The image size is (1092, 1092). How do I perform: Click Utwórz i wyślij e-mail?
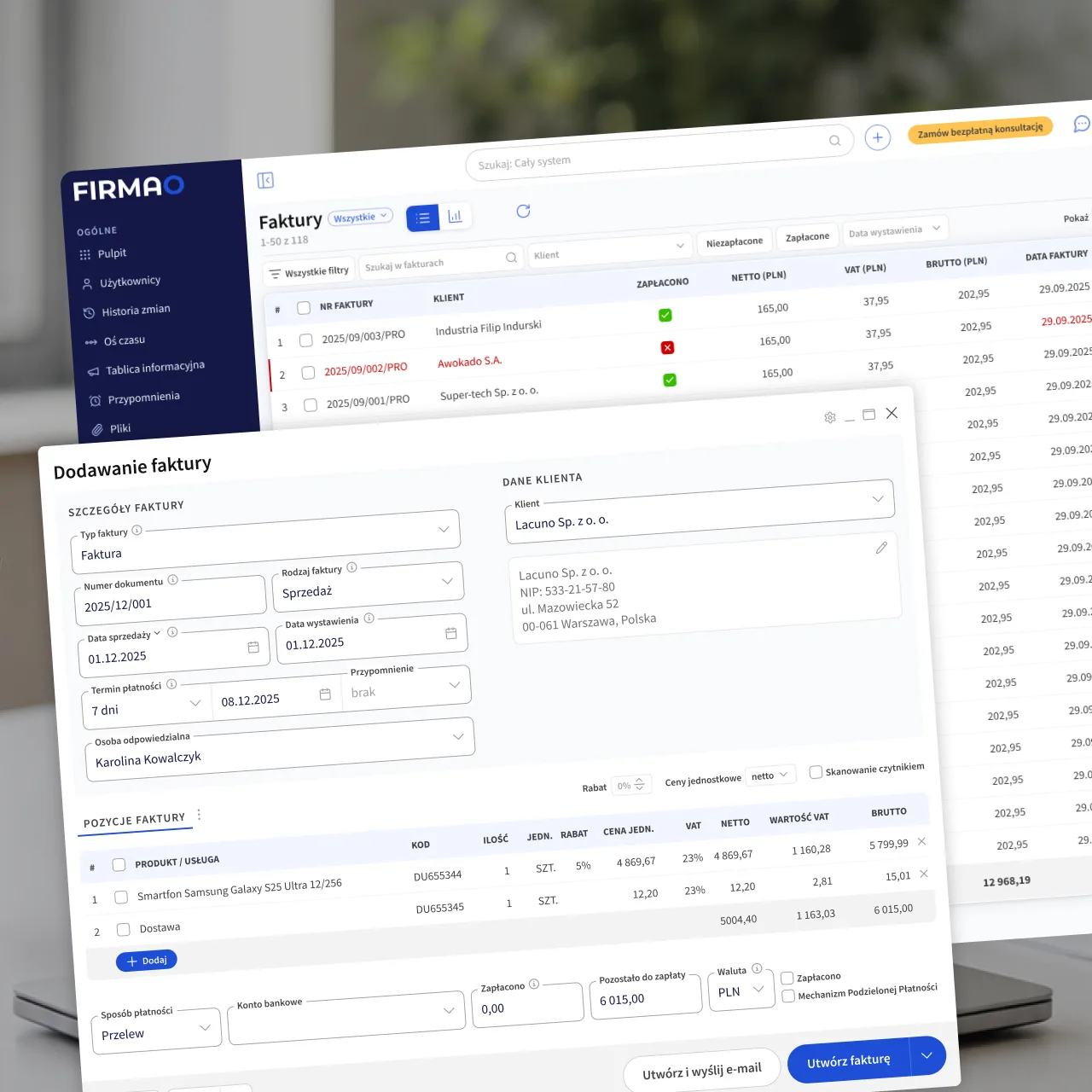click(702, 1072)
